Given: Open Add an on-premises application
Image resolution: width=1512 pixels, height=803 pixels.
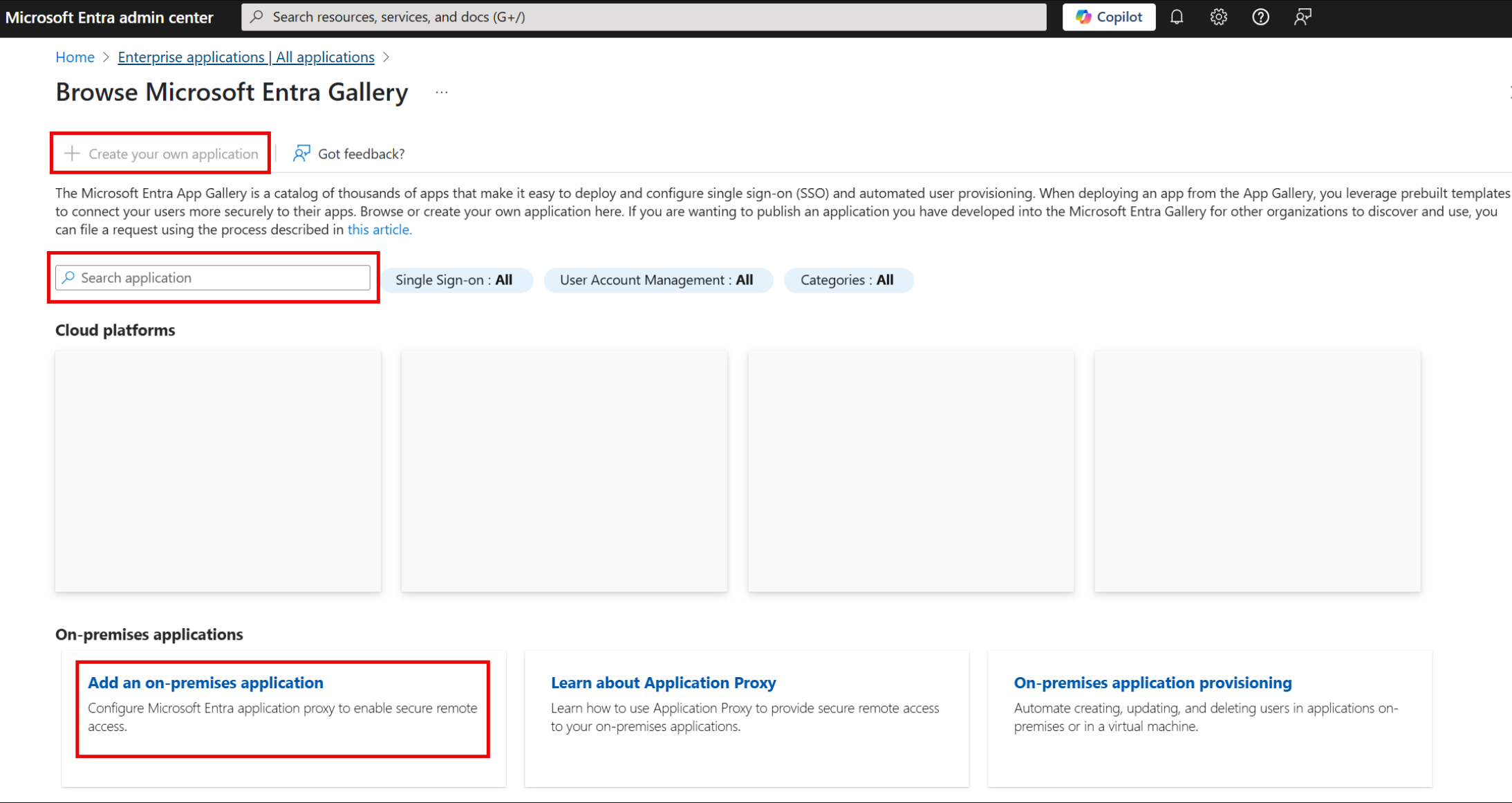Looking at the screenshot, I should [x=205, y=683].
